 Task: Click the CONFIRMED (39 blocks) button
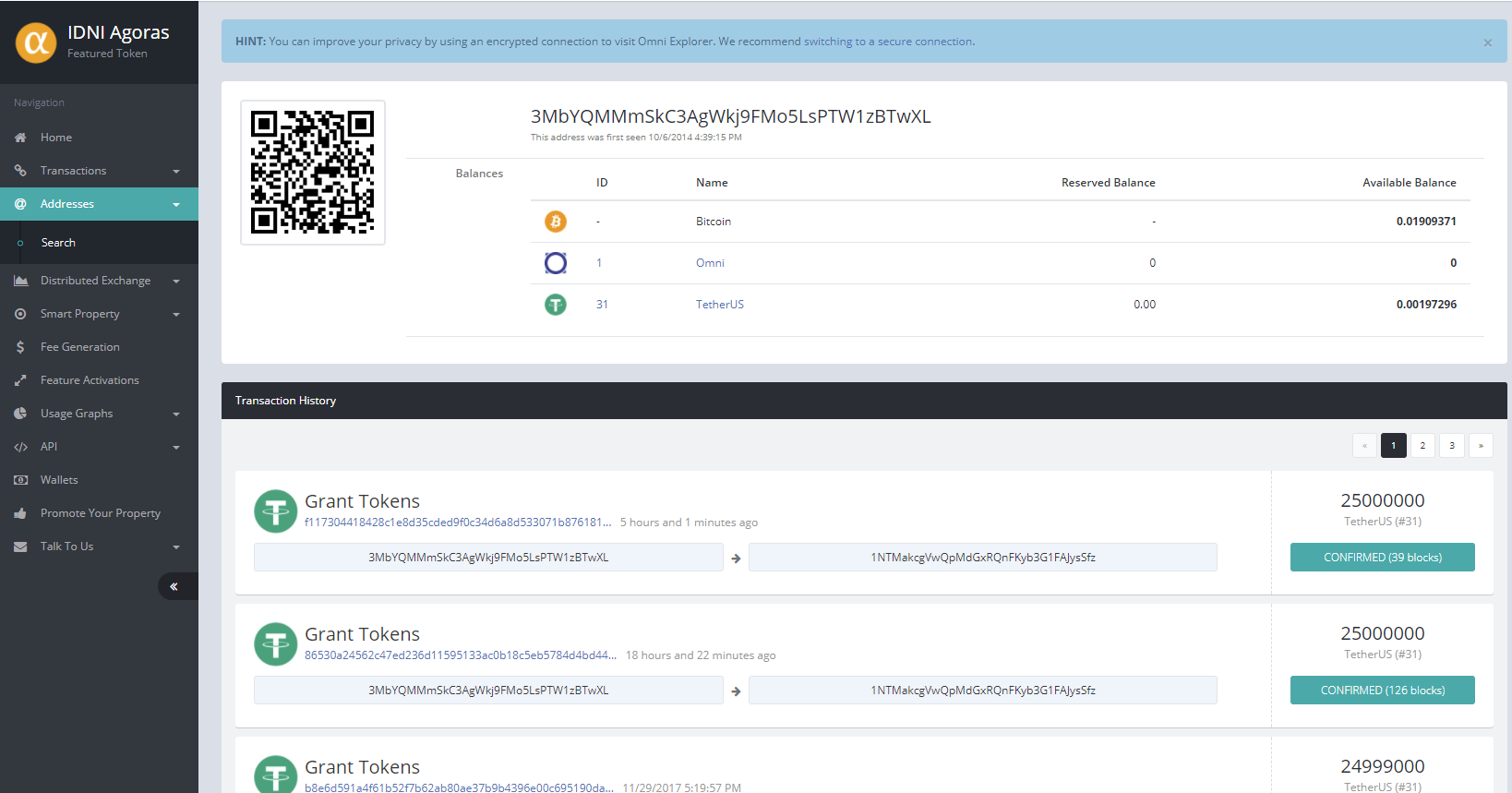[x=1383, y=558]
